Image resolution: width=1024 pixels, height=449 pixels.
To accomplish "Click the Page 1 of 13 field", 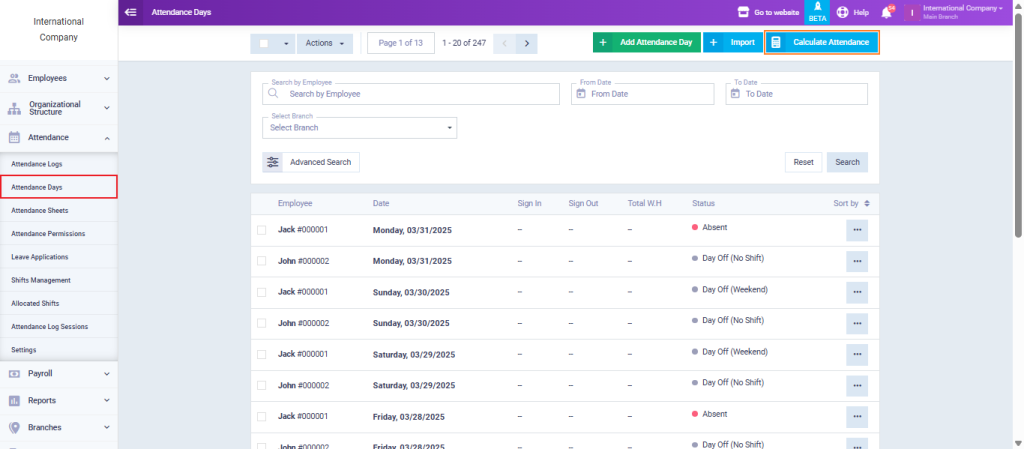I will click(x=401, y=43).
